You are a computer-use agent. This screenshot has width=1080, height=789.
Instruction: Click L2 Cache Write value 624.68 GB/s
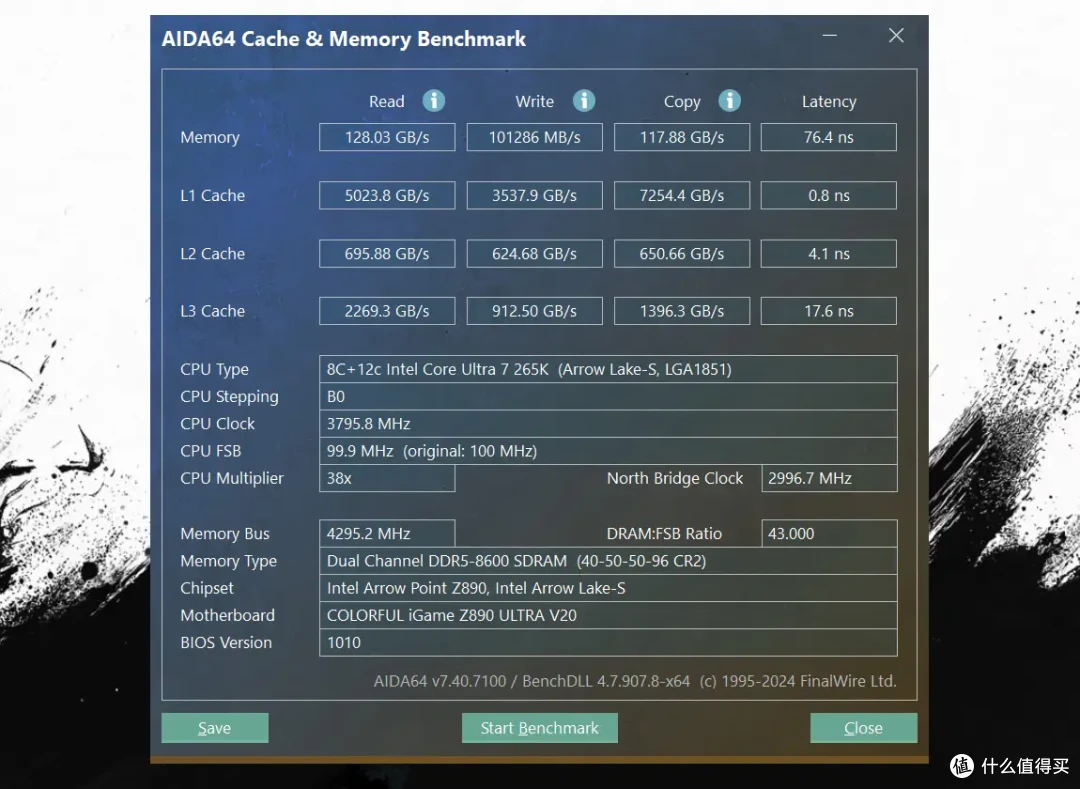tap(534, 253)
